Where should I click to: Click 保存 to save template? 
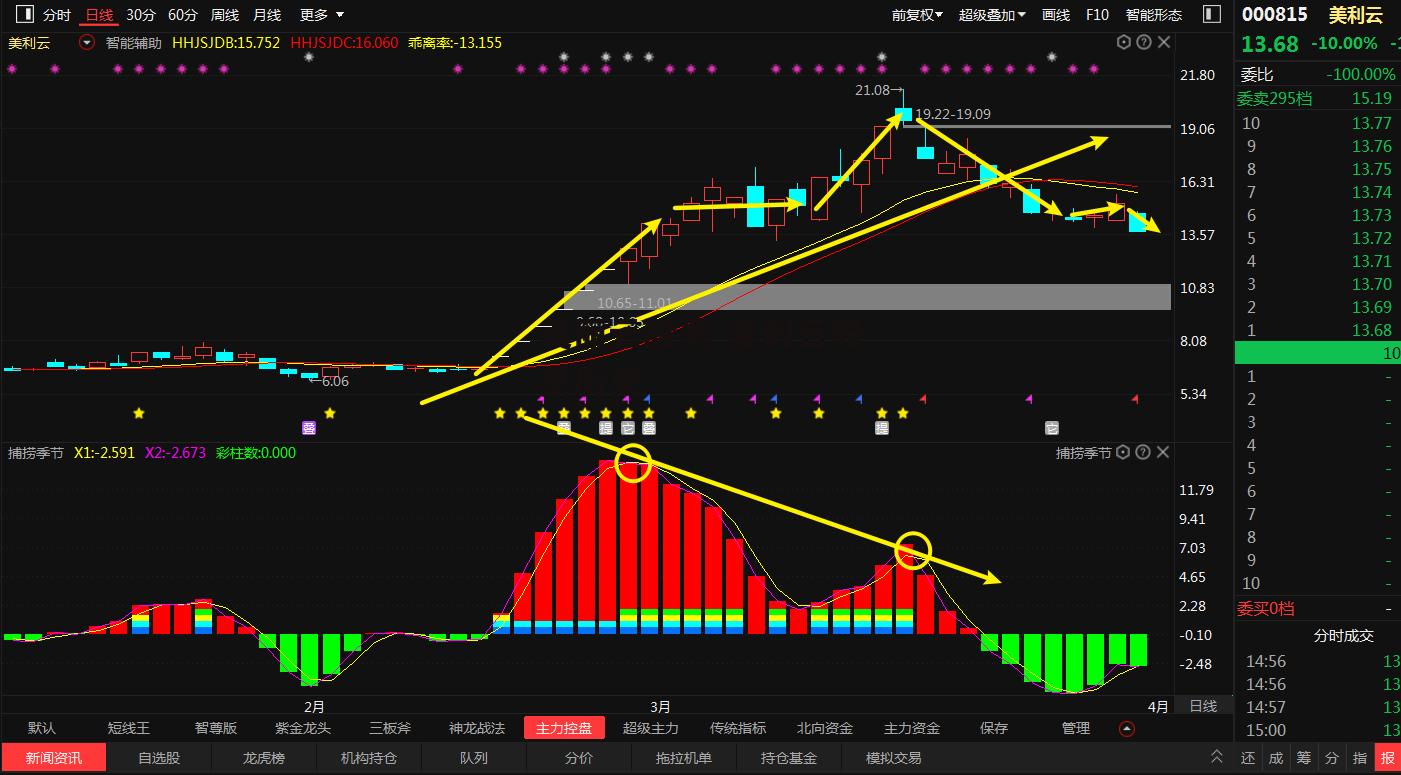click(994, 728)
